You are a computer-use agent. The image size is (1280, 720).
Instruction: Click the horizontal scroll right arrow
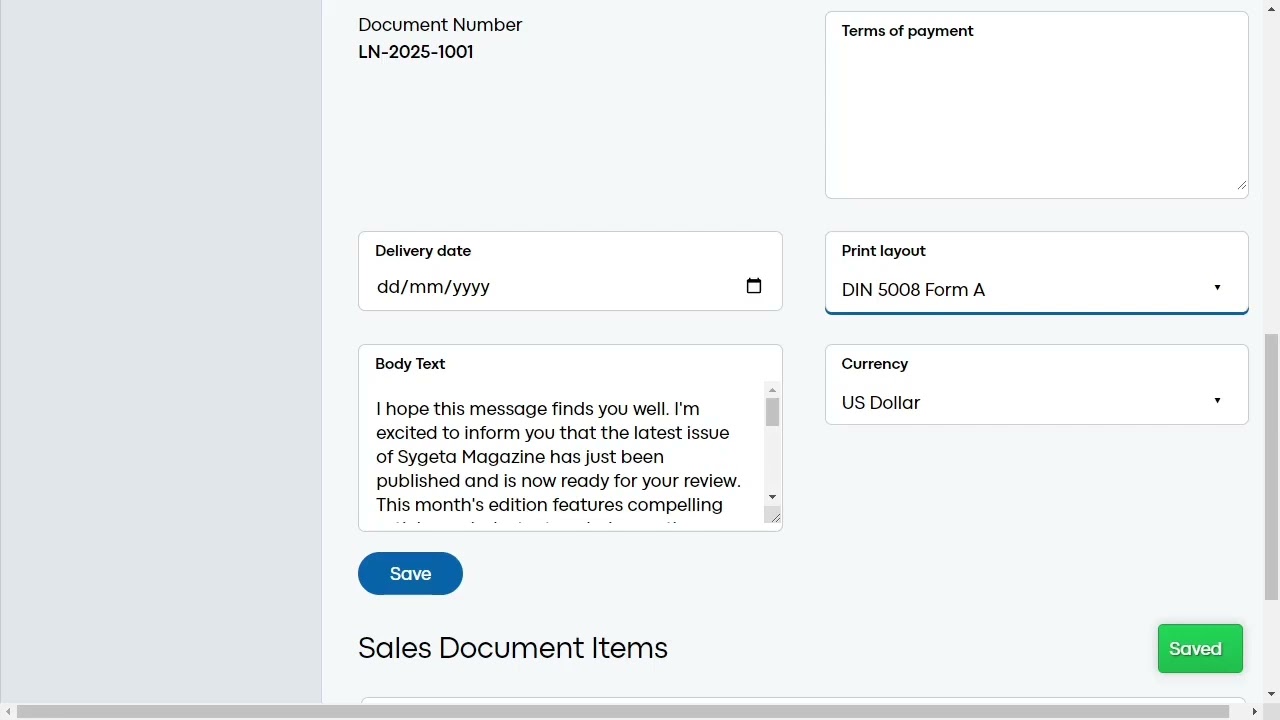tap(1255, 711)
